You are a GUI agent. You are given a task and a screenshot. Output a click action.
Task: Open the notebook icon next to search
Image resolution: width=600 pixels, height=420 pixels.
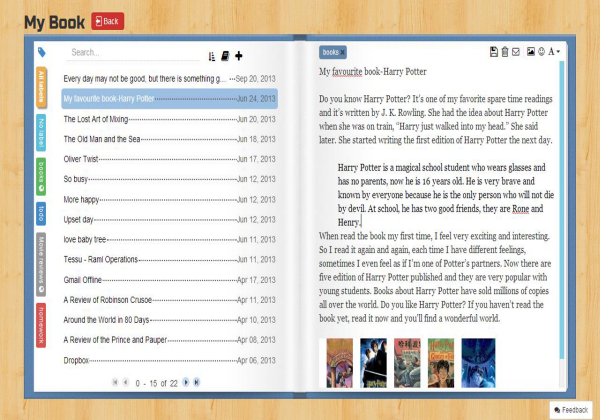pos(225,56)
